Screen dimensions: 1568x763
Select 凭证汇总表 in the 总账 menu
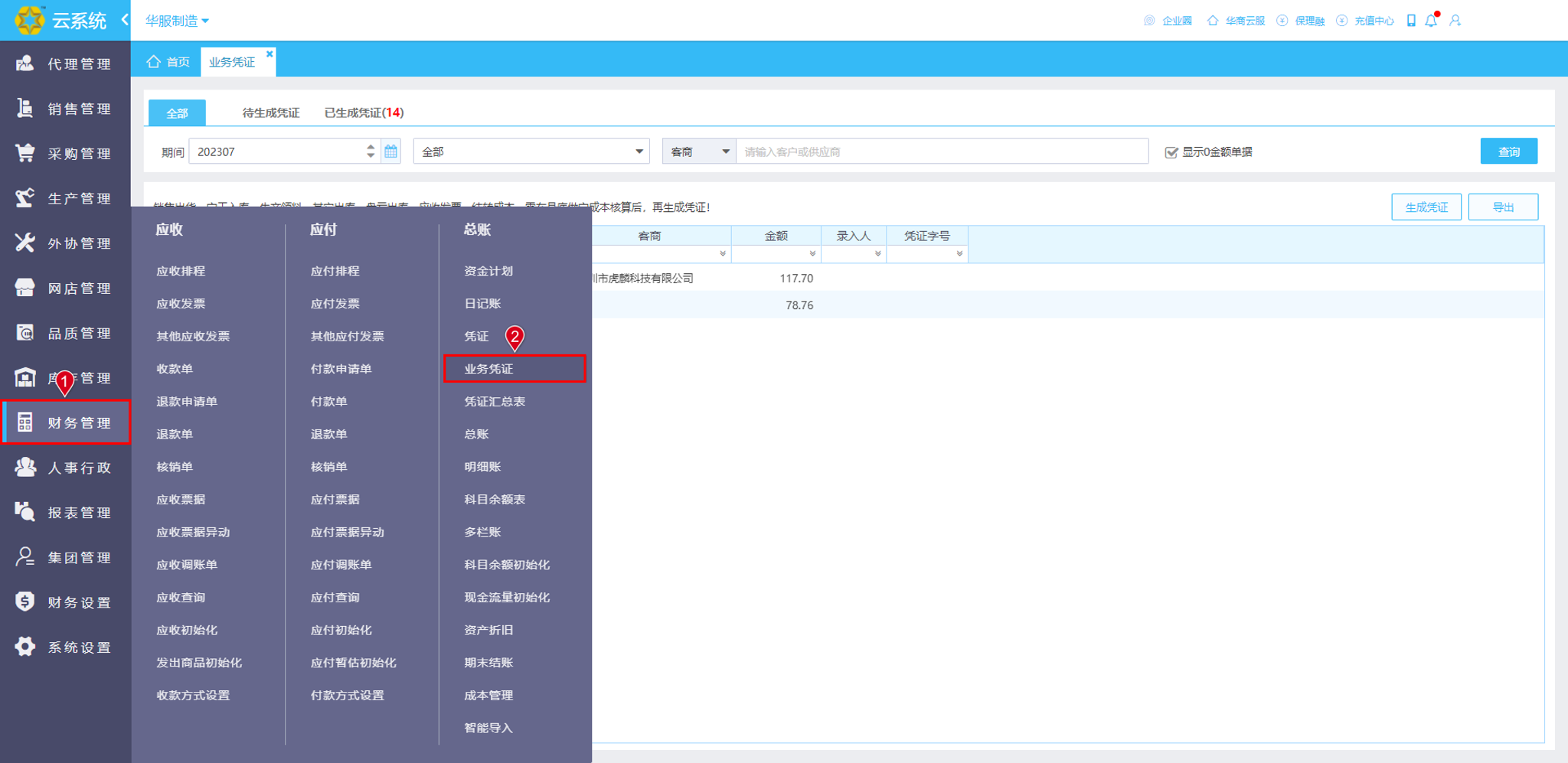coord(495,401)
